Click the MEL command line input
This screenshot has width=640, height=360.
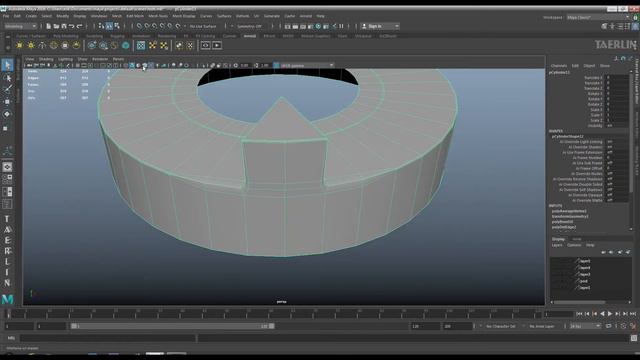pos(107,338)
